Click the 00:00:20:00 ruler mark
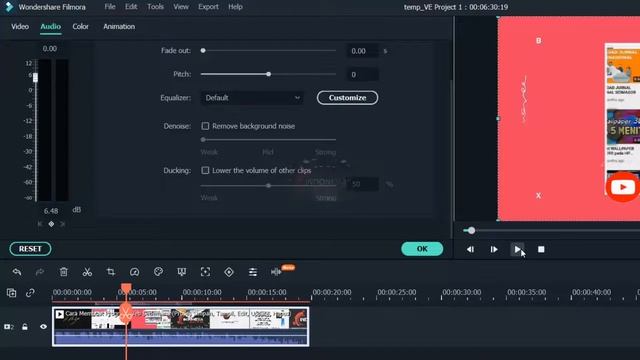The height and width of the screenshot is (360, 640). click(x=331, y=293)
